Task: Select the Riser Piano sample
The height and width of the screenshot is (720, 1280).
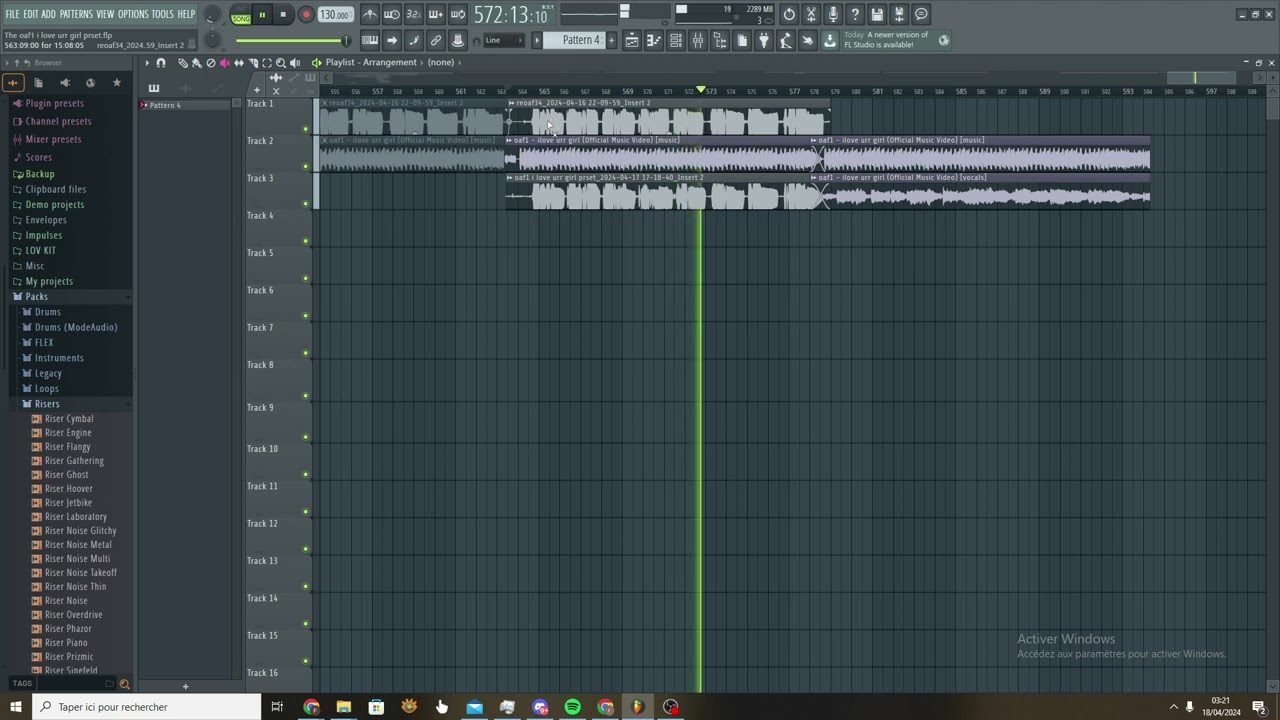Action: [x=66, y=643]
